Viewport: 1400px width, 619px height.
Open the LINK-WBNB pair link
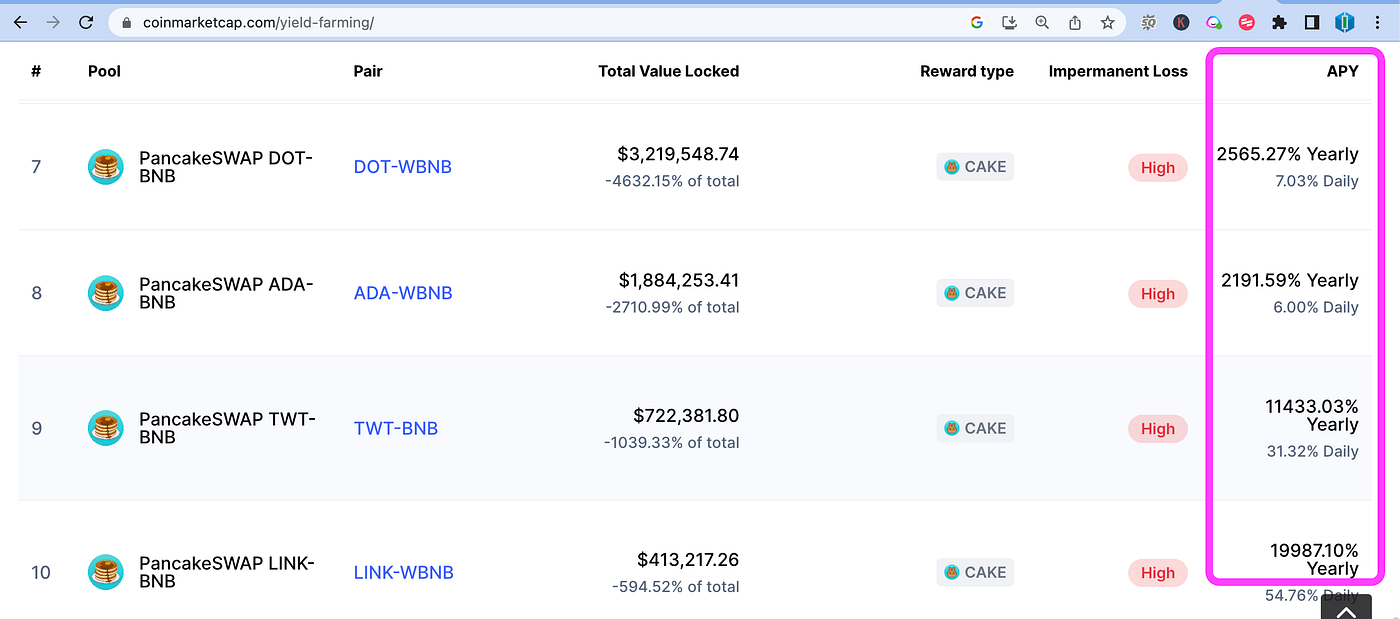pos(404,573)
